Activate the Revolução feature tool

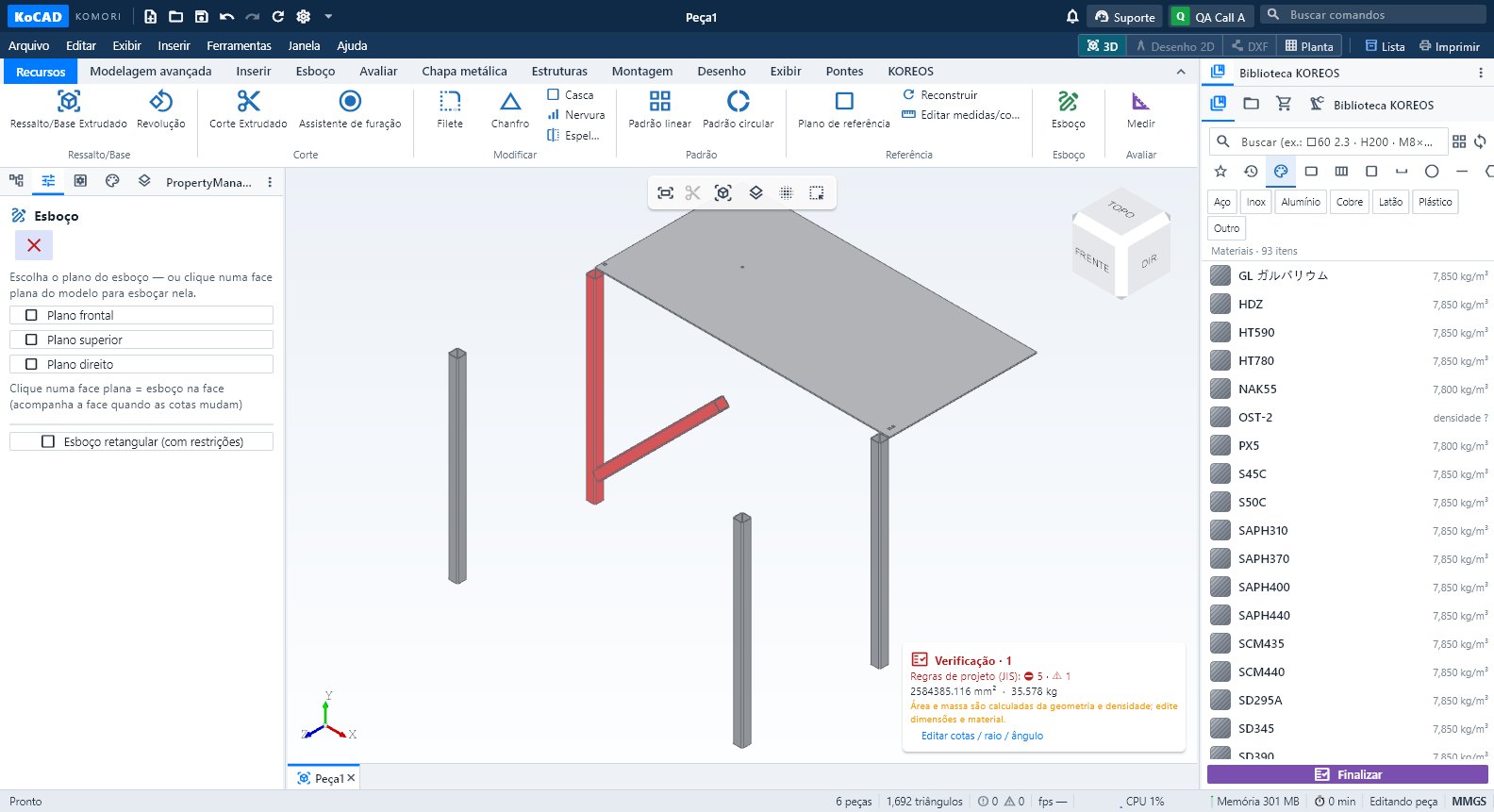(161, 109)
